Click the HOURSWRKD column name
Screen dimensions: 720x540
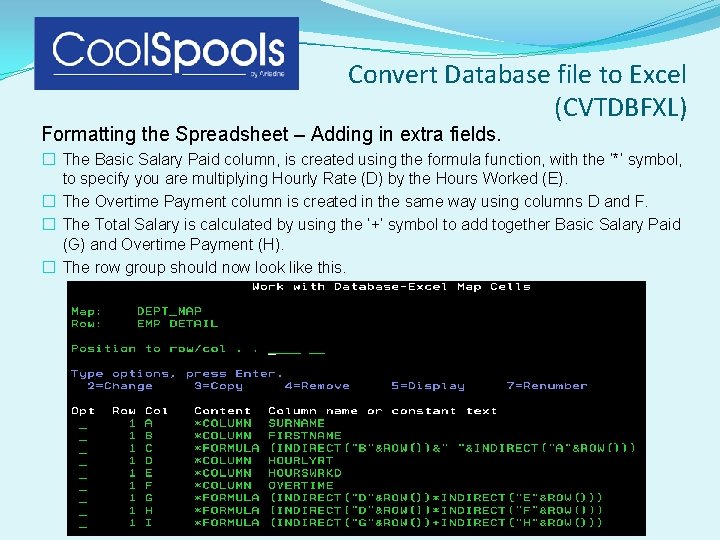pos(305,473)
